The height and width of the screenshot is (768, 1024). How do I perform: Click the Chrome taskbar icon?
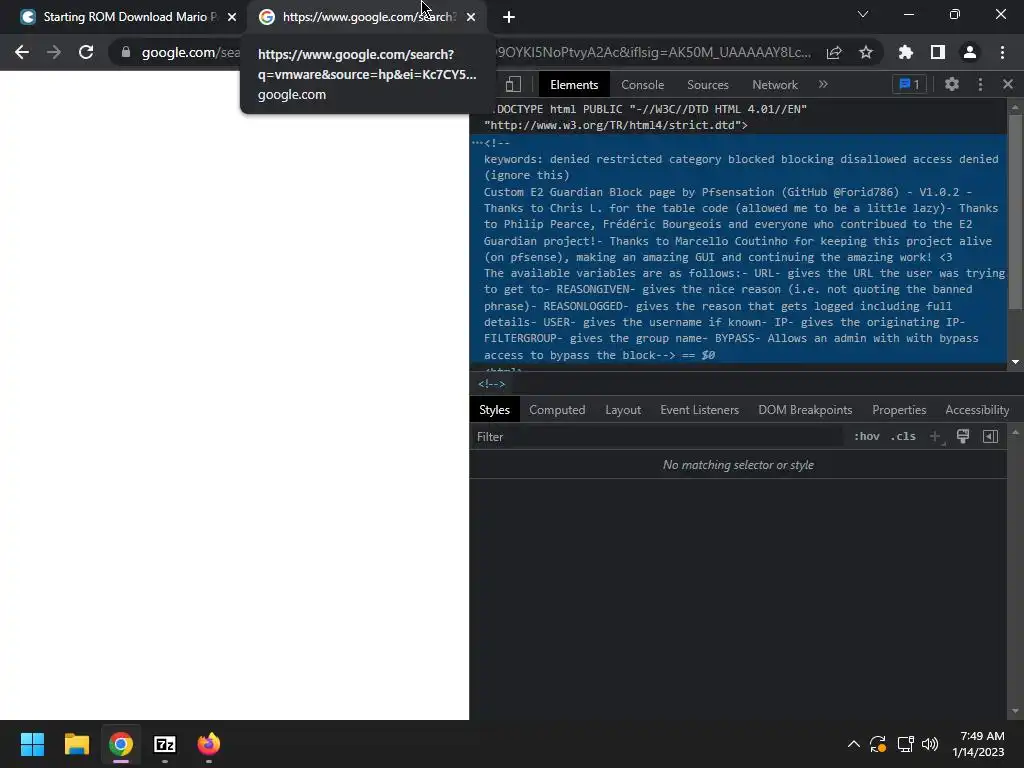coord(121,744)
